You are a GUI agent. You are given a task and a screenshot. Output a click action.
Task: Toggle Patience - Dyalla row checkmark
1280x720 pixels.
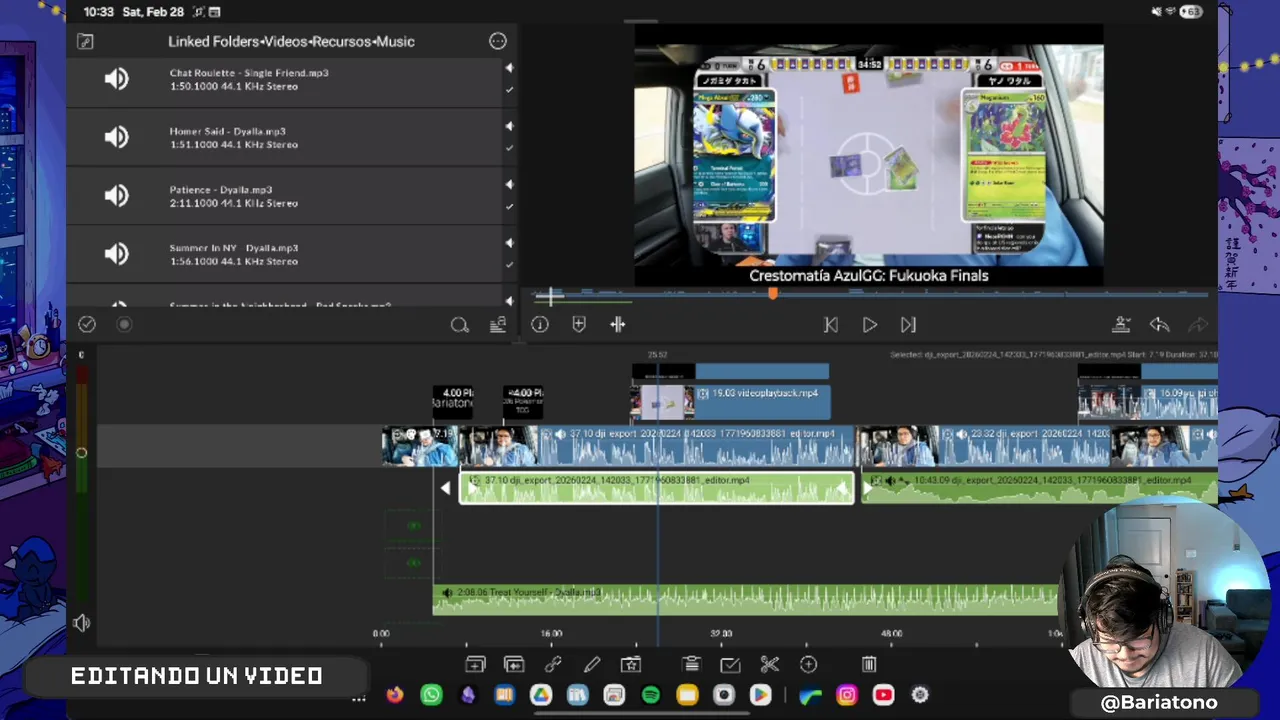pos(509,207)
